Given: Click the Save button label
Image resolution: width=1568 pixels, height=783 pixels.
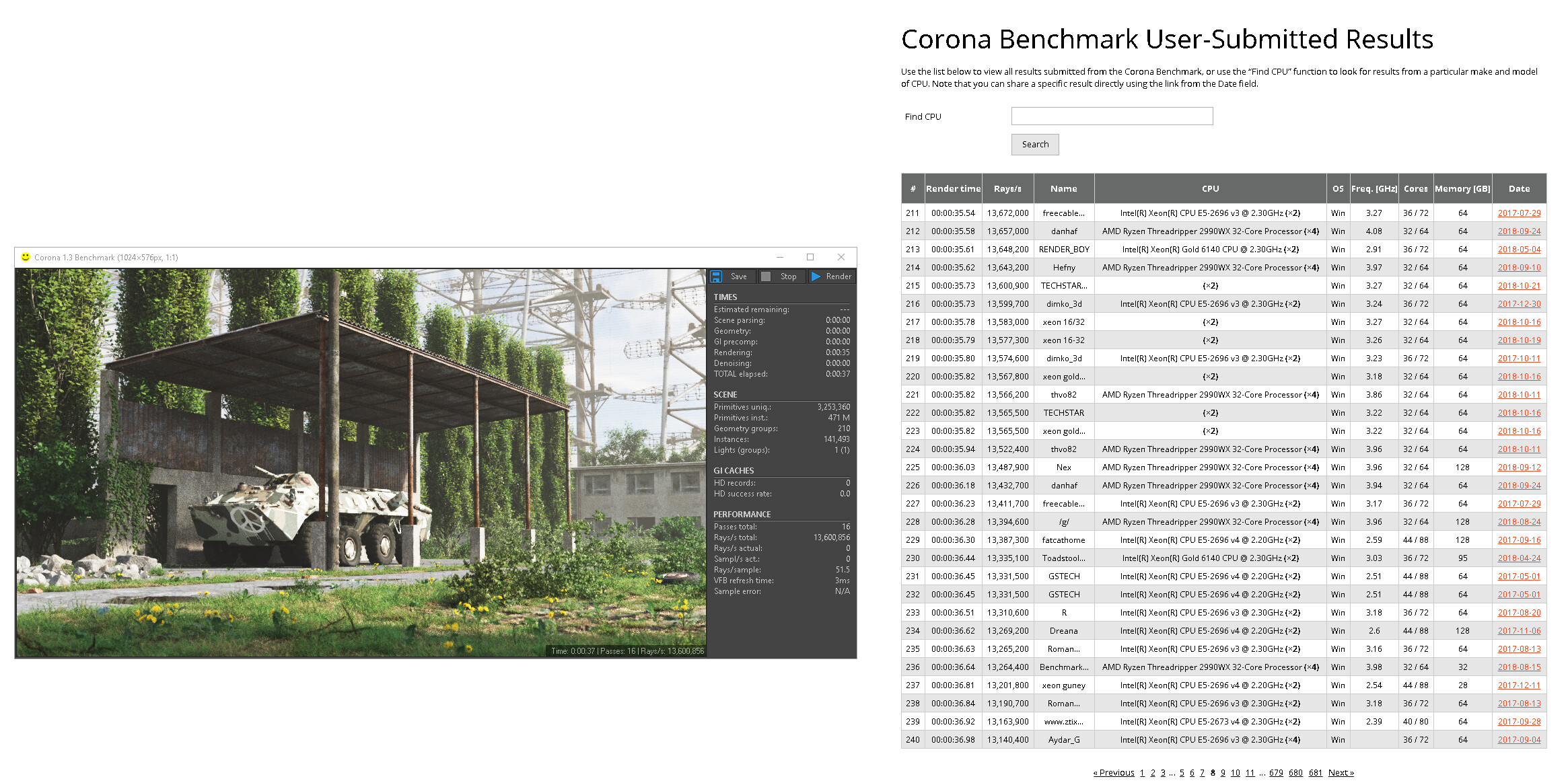Looking at the screenshot, I should coord(739,276).
